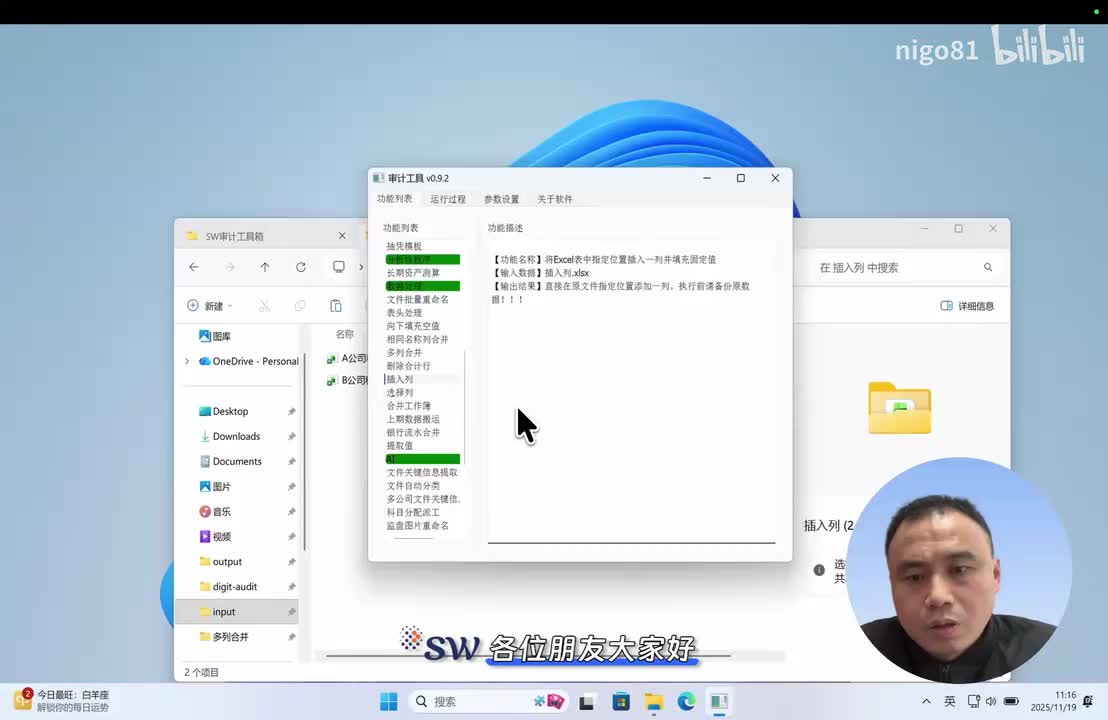Click the Explorer forward arrow
The height and width of the screenshot is (720, 1108).
click(230, 267)
